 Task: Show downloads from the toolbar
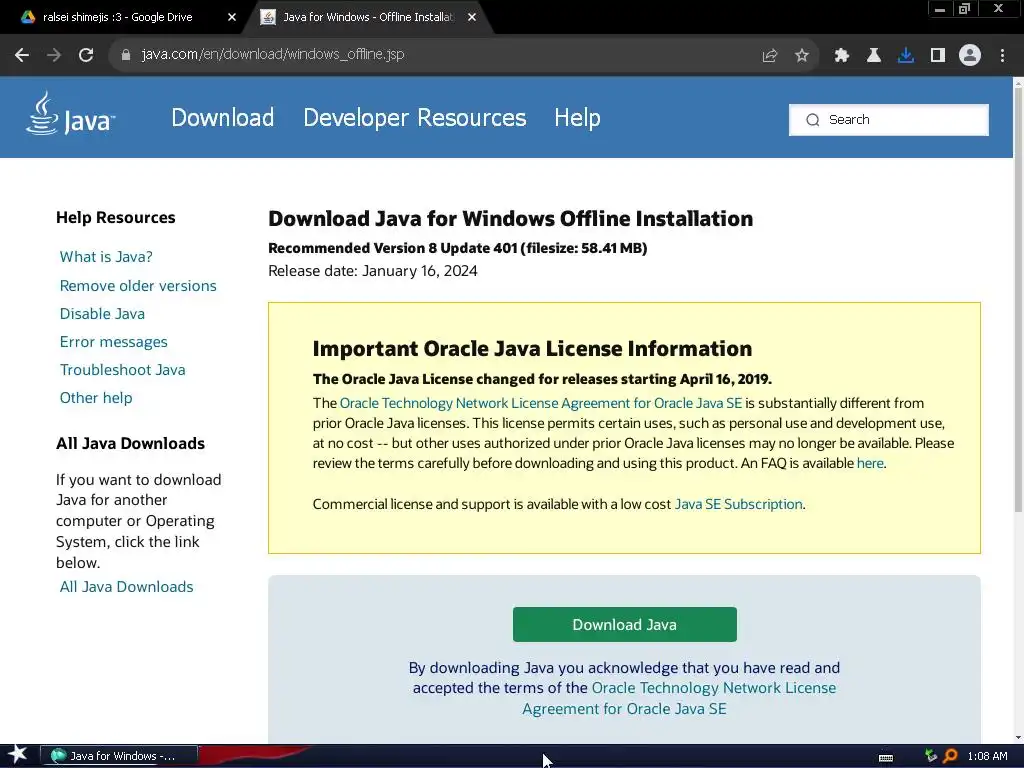point(906,56)
